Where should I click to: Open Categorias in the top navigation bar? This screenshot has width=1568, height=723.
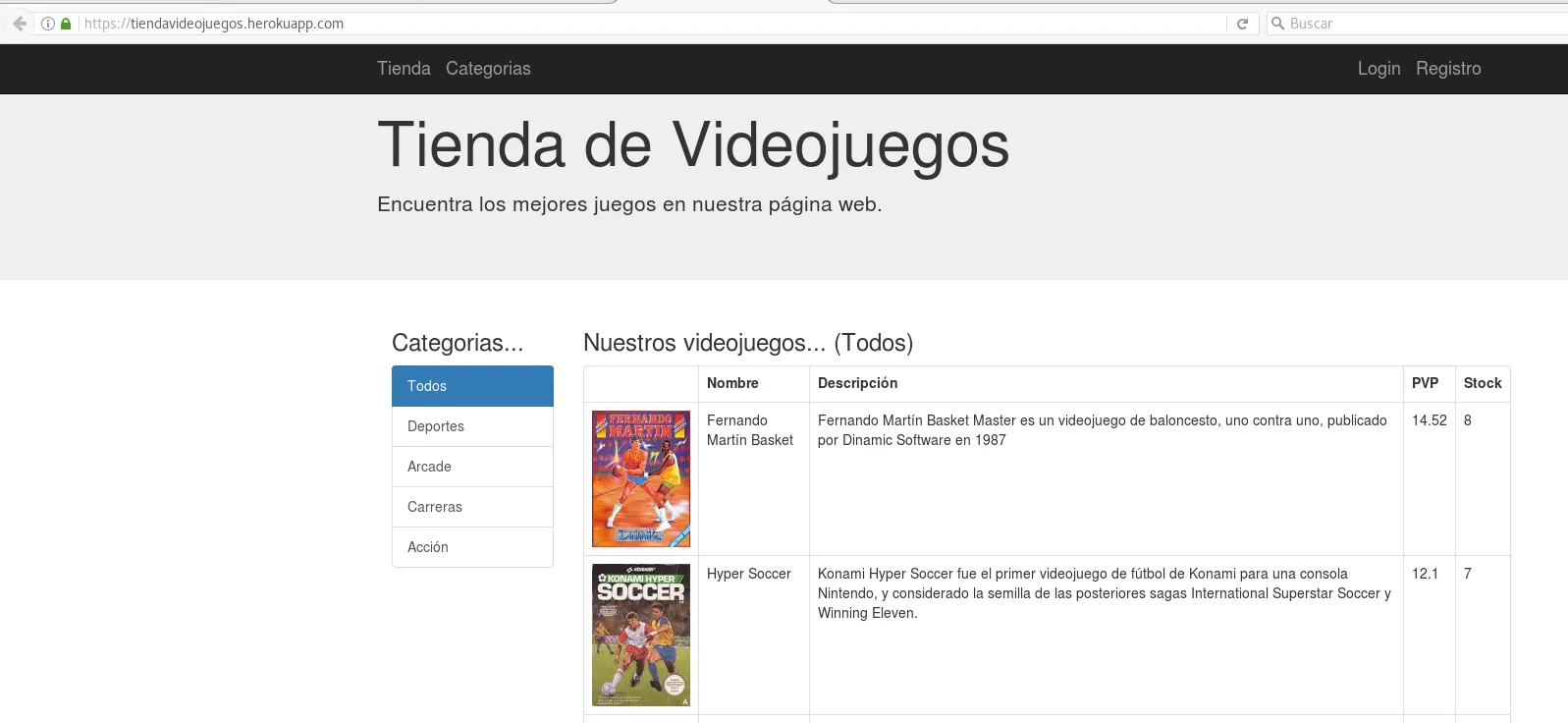click(x=488, y=69)
